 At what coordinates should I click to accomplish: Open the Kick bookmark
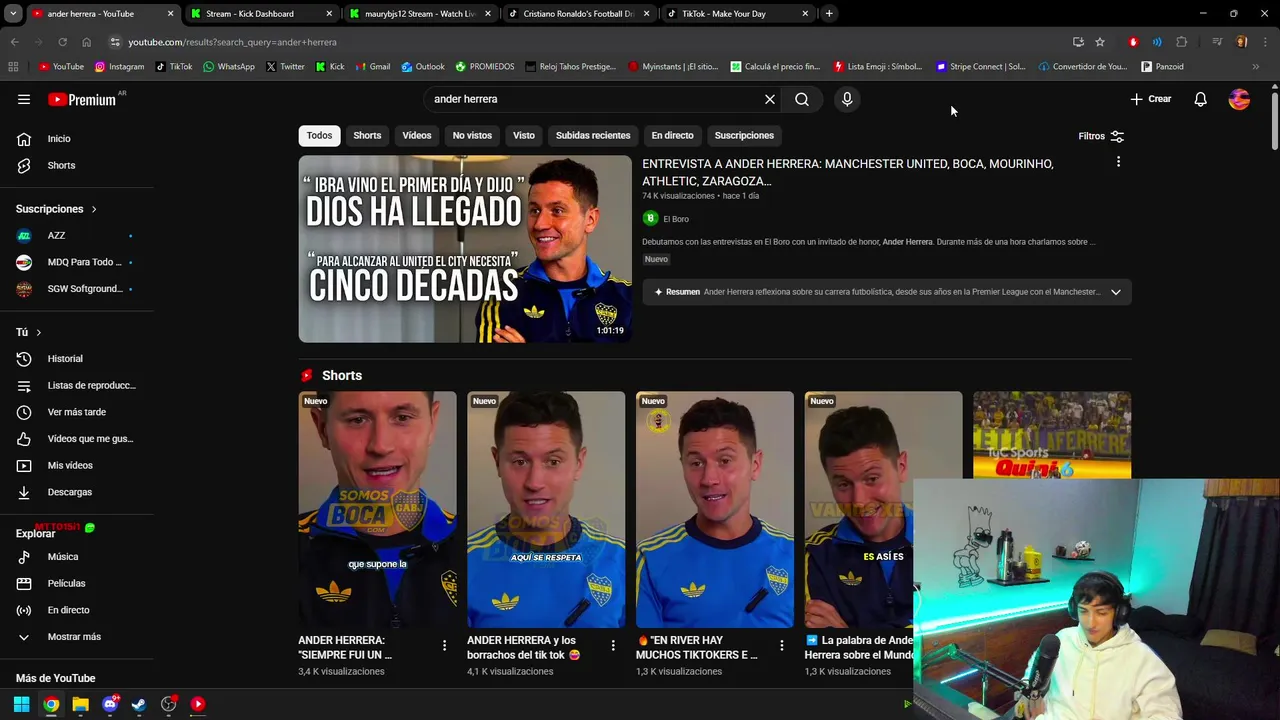[330, 67]
